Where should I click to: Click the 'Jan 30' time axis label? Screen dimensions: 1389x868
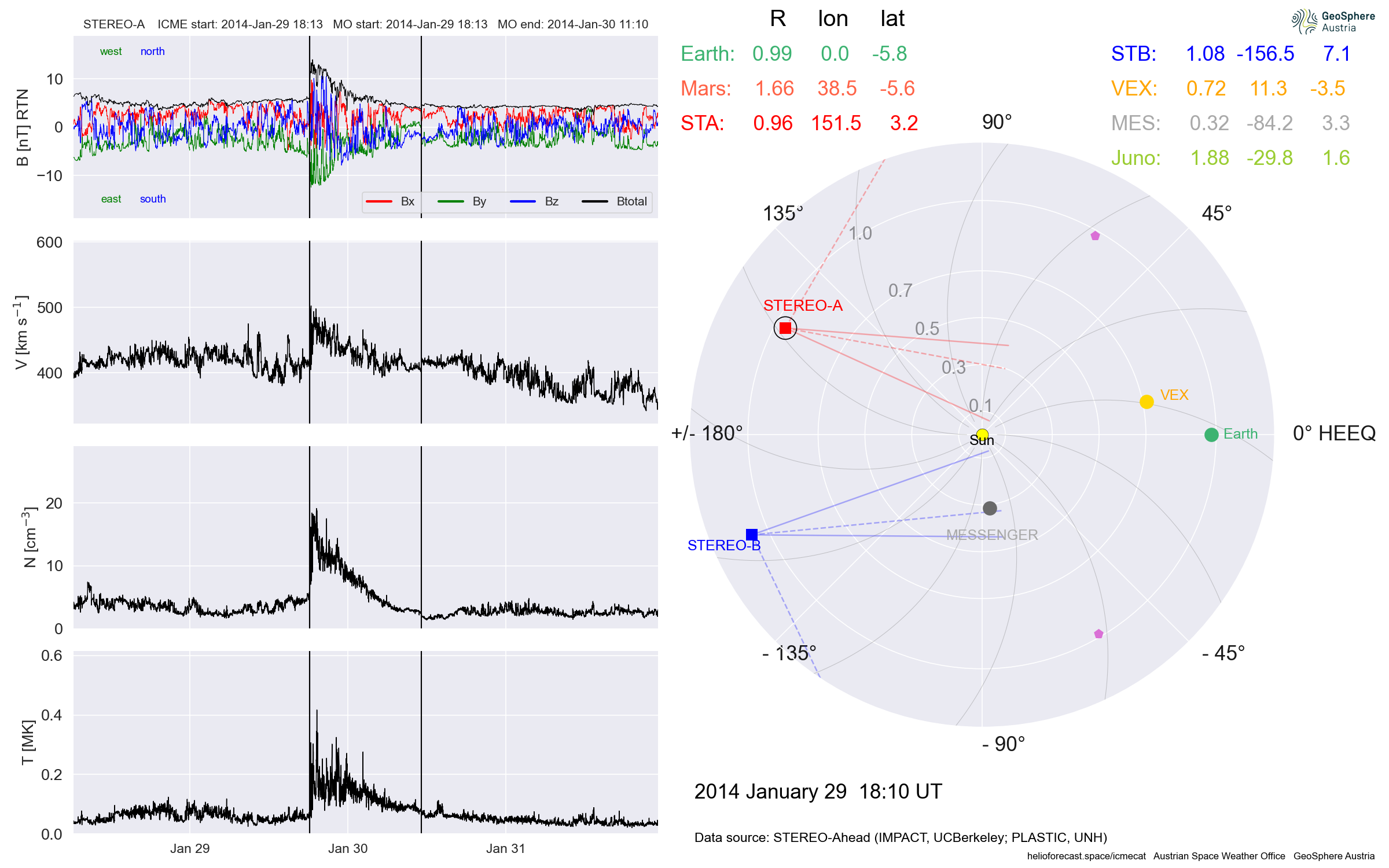348,849
